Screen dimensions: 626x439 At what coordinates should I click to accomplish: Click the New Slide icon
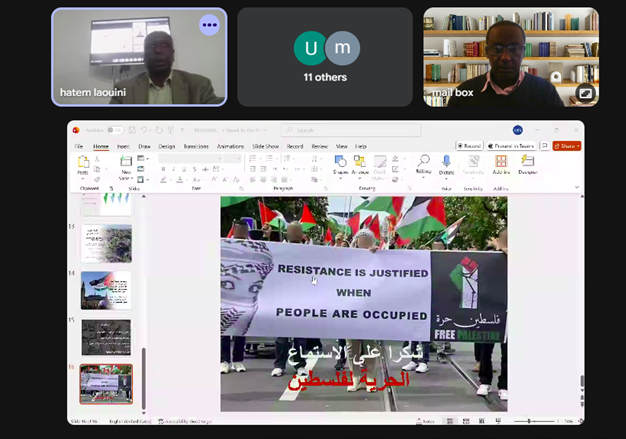[x=127, y=164]
